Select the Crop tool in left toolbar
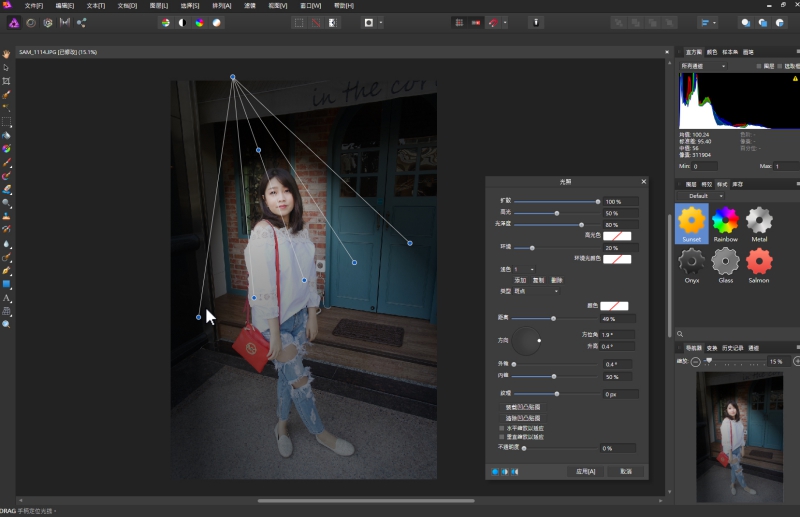800x517 pixels. point(6,81)
